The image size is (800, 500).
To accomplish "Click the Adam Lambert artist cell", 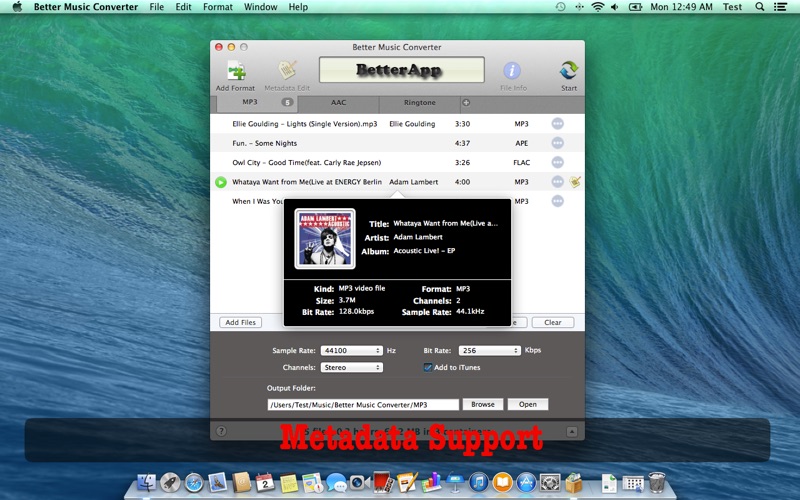I will [414, 182].
